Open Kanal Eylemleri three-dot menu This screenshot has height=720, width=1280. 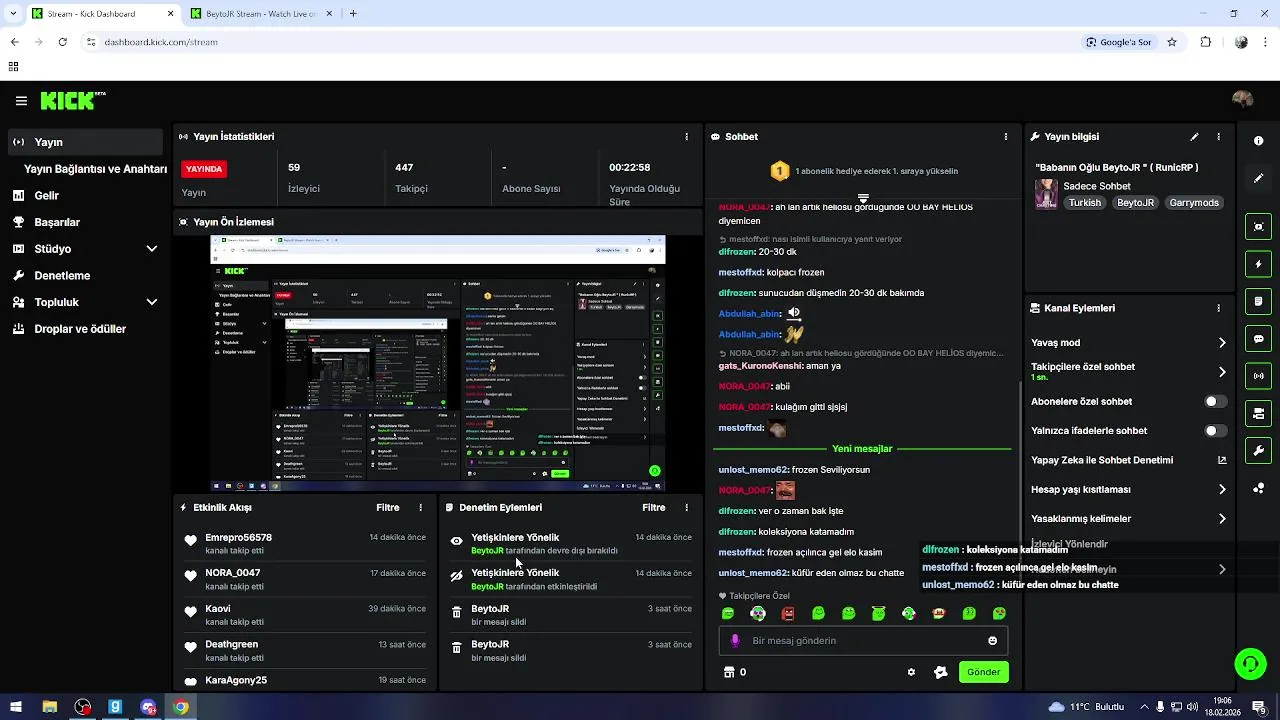(1218, 308)
